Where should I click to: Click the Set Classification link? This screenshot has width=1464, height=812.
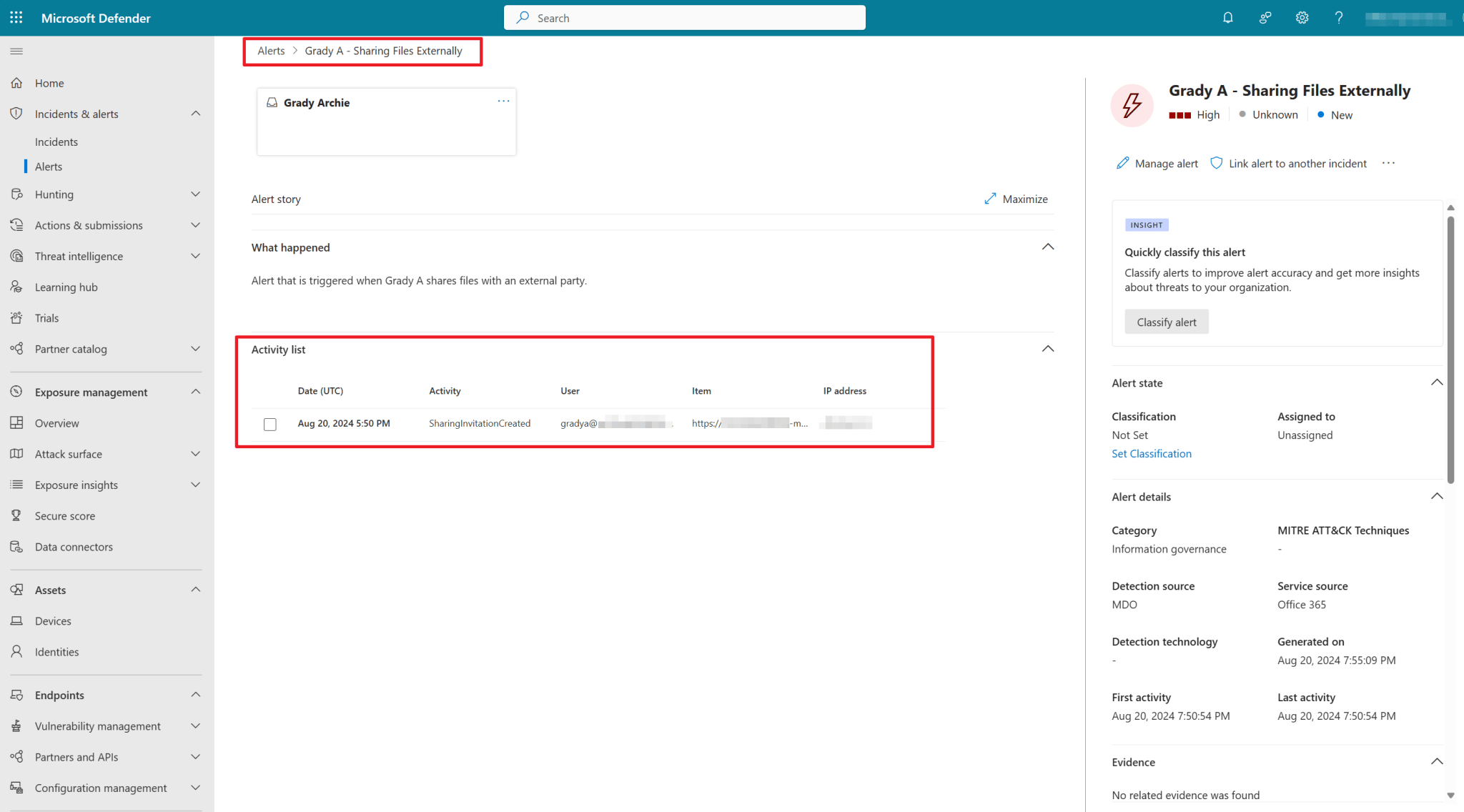1151,453
